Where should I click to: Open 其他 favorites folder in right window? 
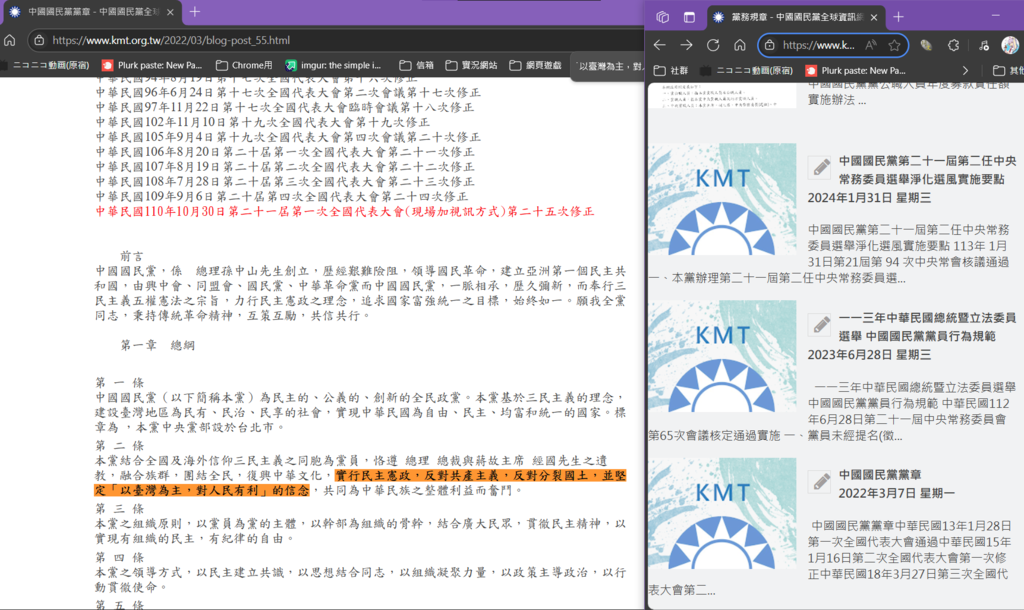(x=1008, y=71)
